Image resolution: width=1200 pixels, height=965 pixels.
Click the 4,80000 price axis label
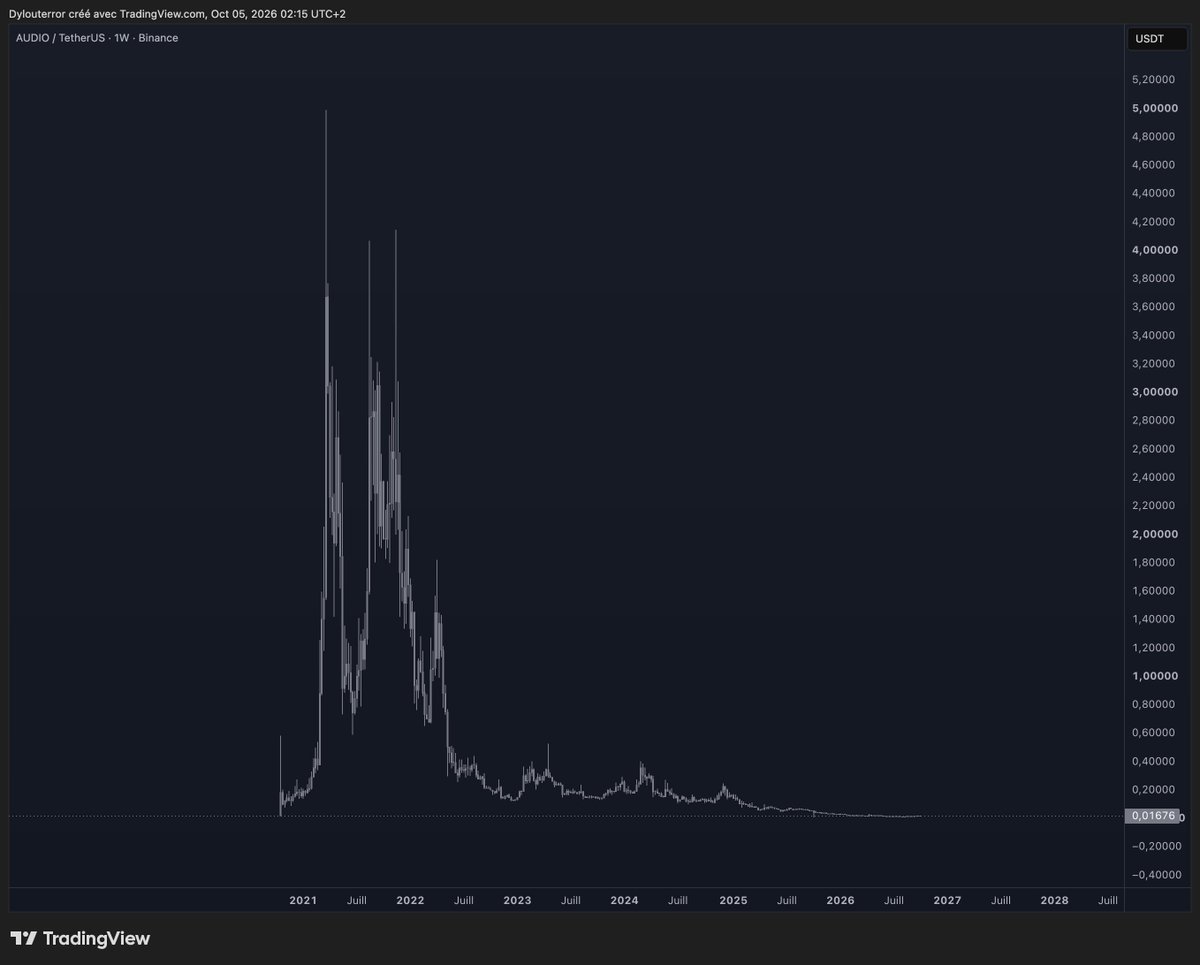[1155, 136]
